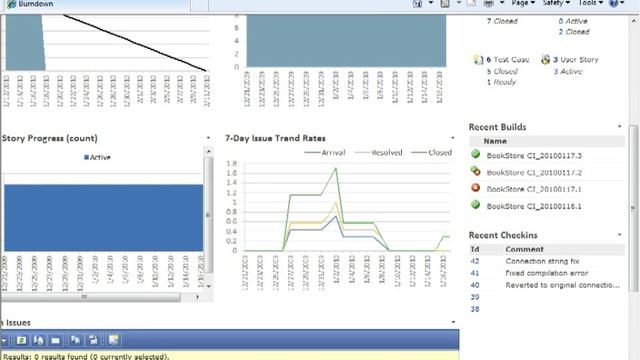Open the Story Progress web part menu arrow
Image resolution: width=640 pixels, height=360 pixels.
coord(208,138)
